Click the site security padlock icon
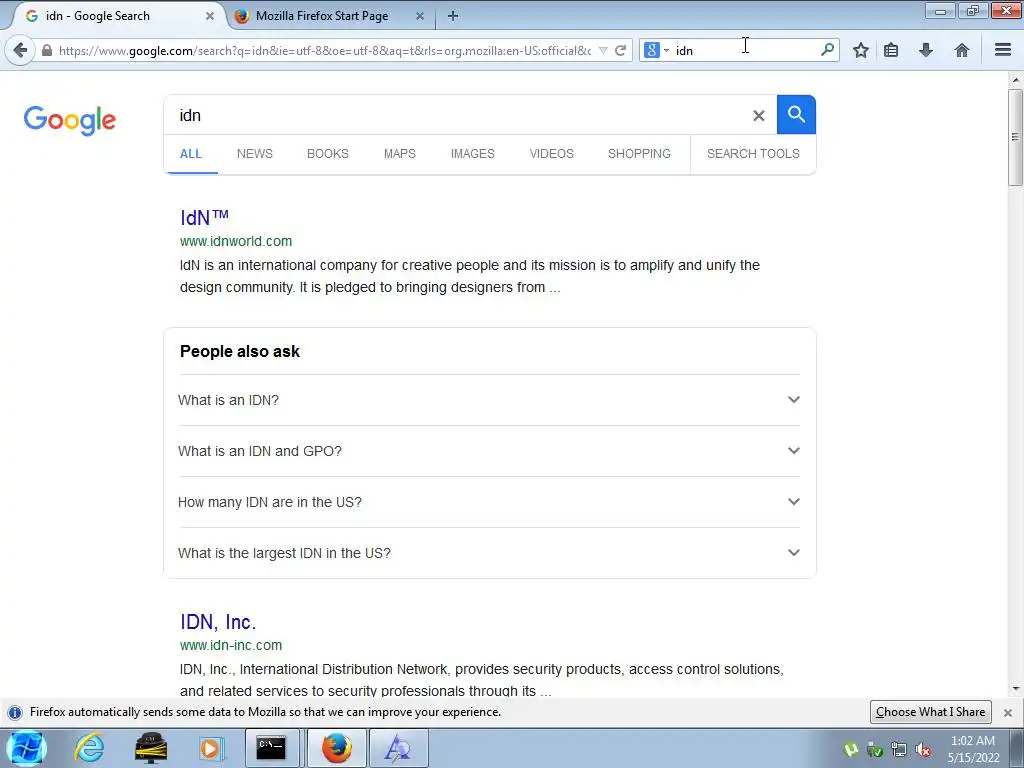This screenshot has width=1024, height=768. click(46, 50)
